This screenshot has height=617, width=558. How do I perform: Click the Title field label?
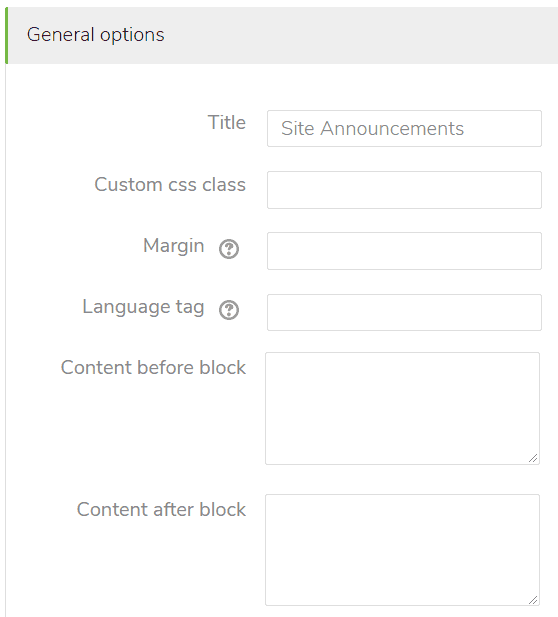[227, 122]
